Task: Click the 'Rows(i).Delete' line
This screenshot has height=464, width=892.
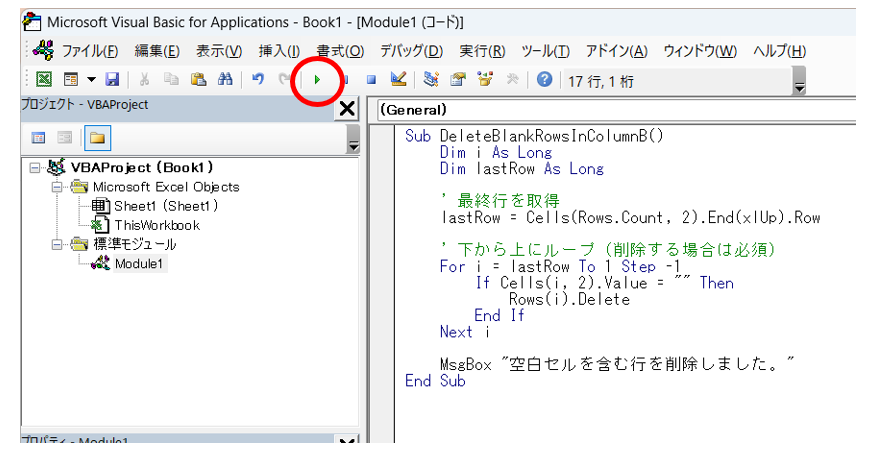Action: click(x=569, y=300)
